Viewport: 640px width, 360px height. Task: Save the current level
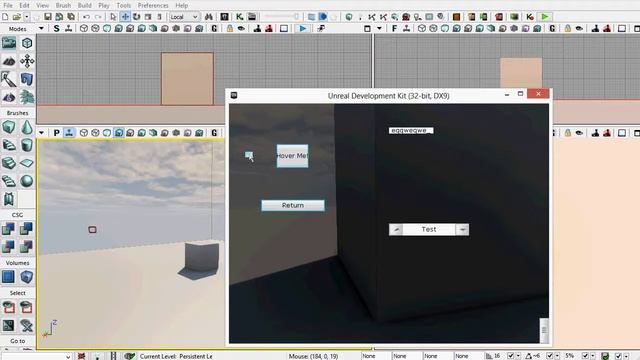(48, 17)
